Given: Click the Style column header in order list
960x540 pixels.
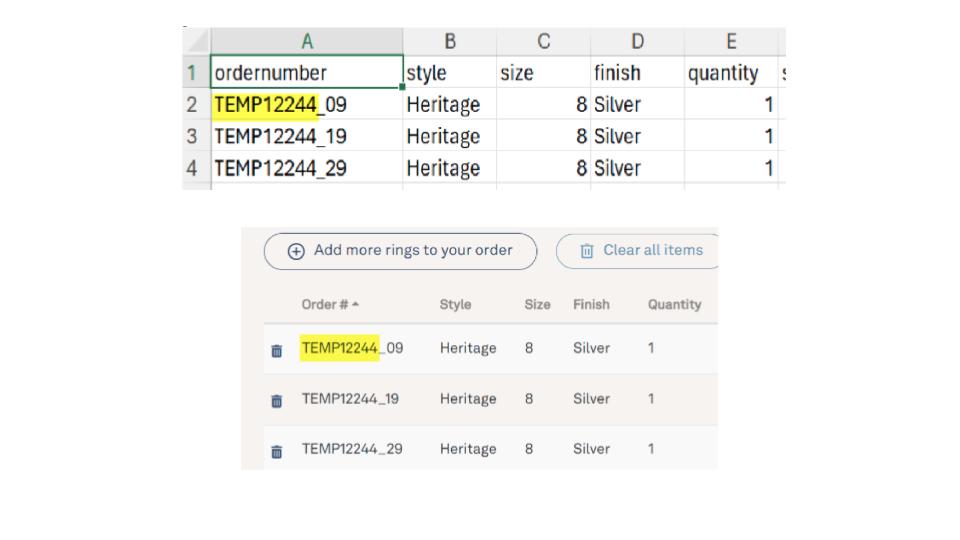Looking at the screenshot, I should (x=456, y=304).
